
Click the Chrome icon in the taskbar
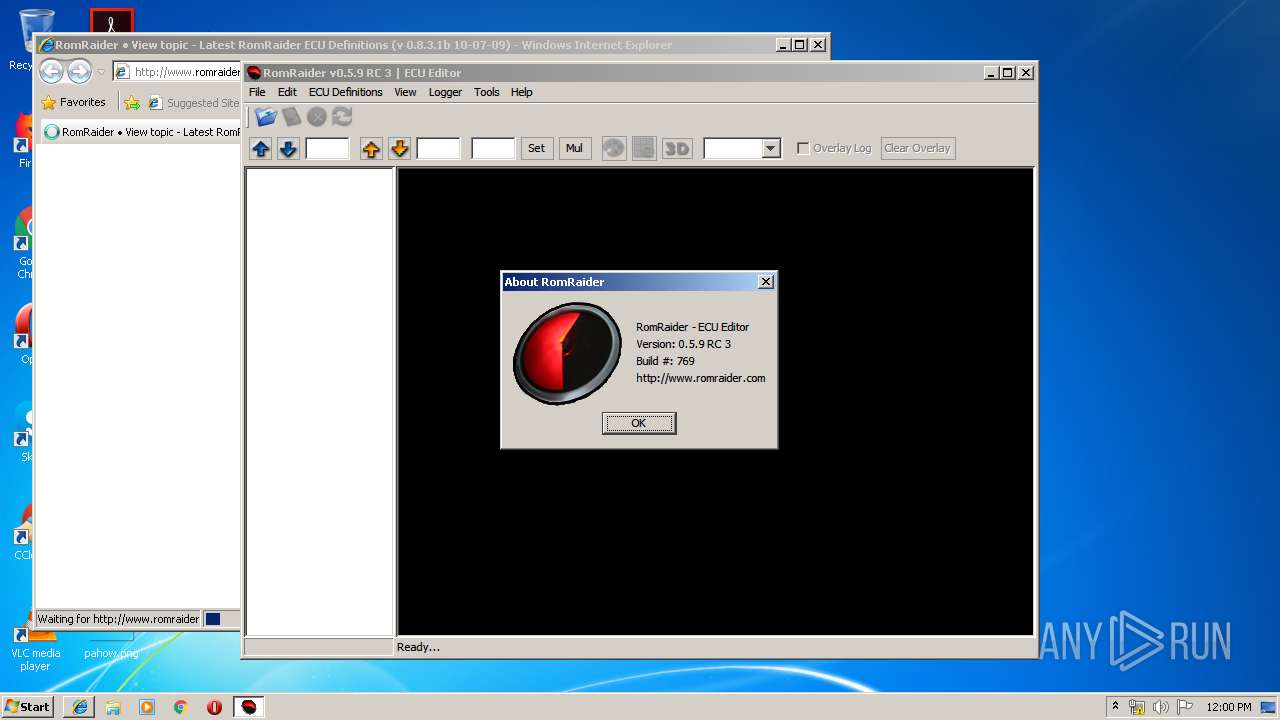click(x=181, y=707)
